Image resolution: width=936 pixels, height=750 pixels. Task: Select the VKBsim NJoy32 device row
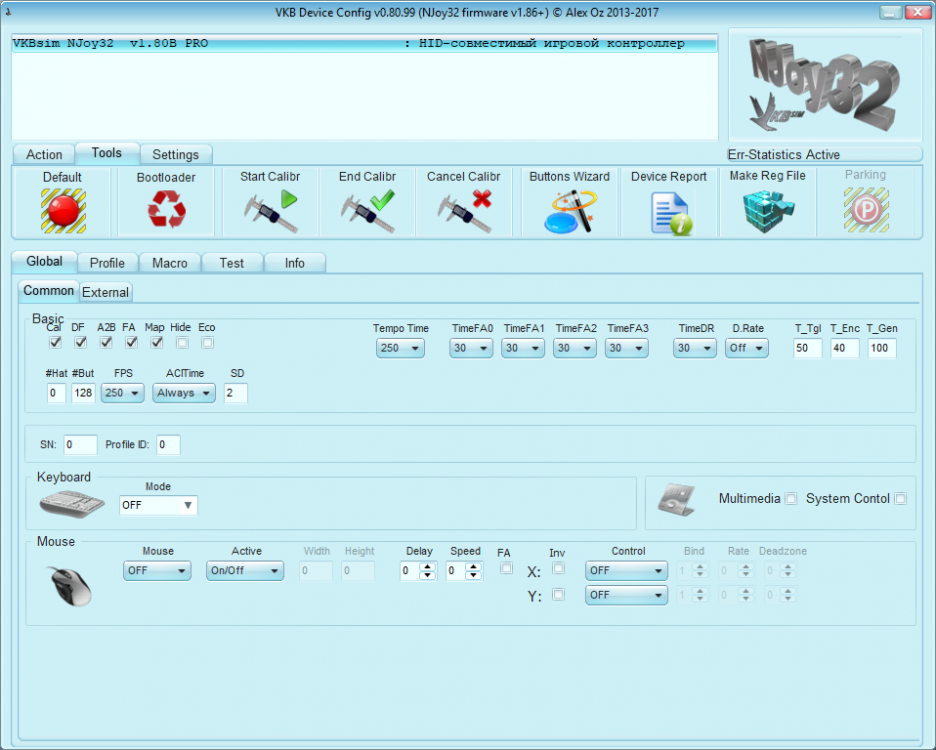[x=364, y=44]
